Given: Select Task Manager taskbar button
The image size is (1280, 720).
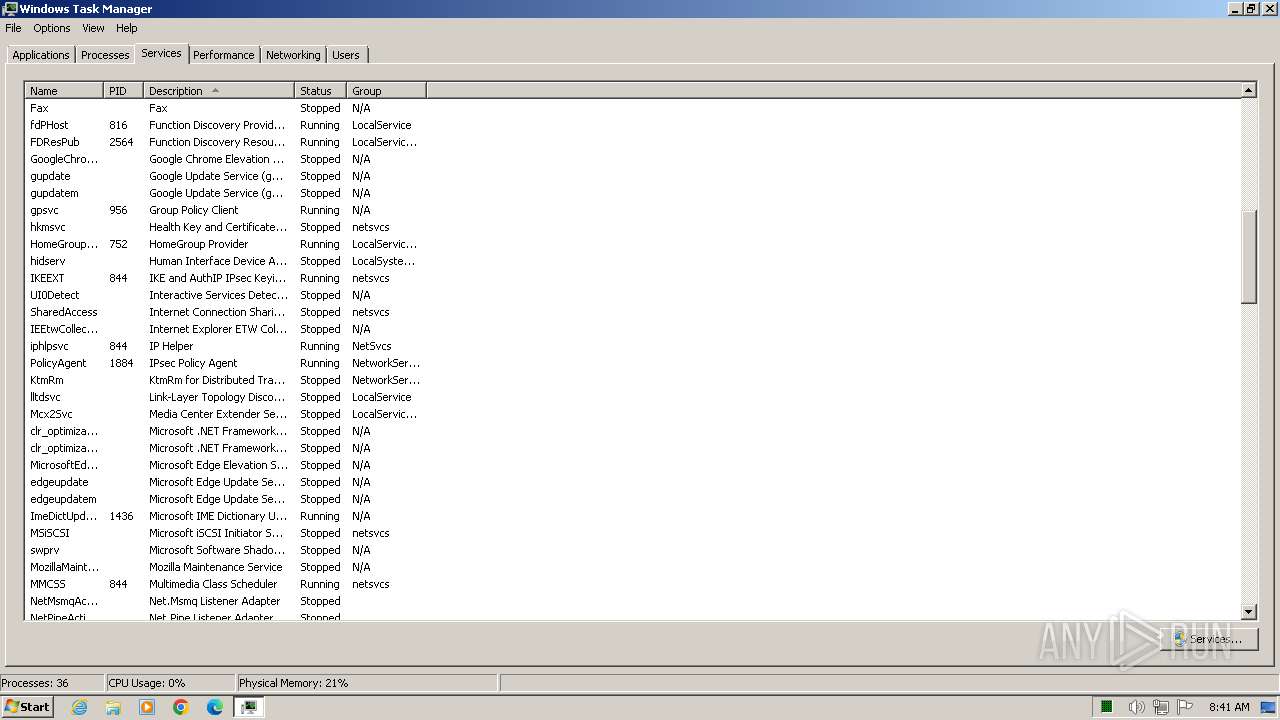Looking at the screenshot, I should [x=248, y=707].
